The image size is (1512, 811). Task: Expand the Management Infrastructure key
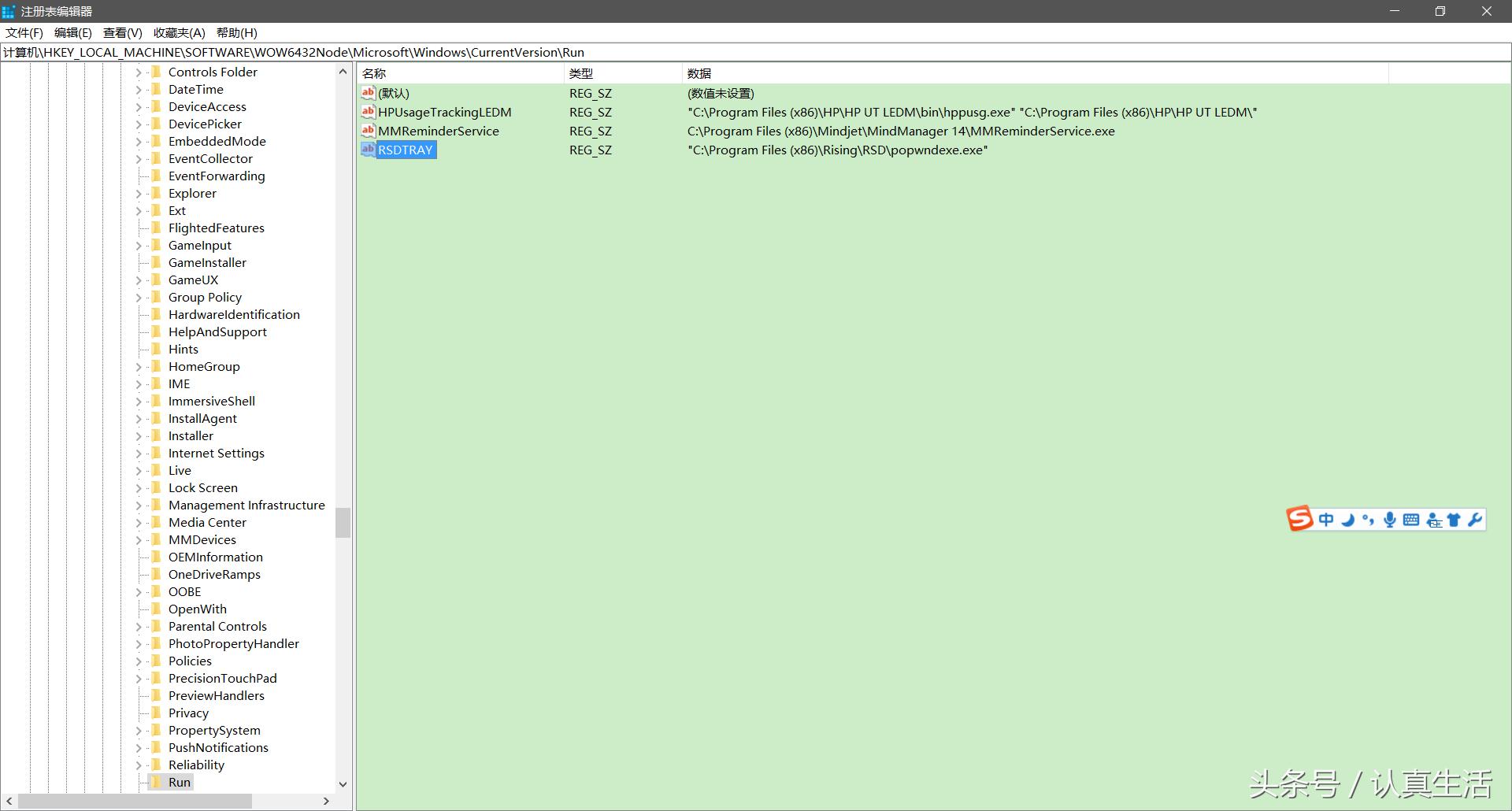click(139, 505)
